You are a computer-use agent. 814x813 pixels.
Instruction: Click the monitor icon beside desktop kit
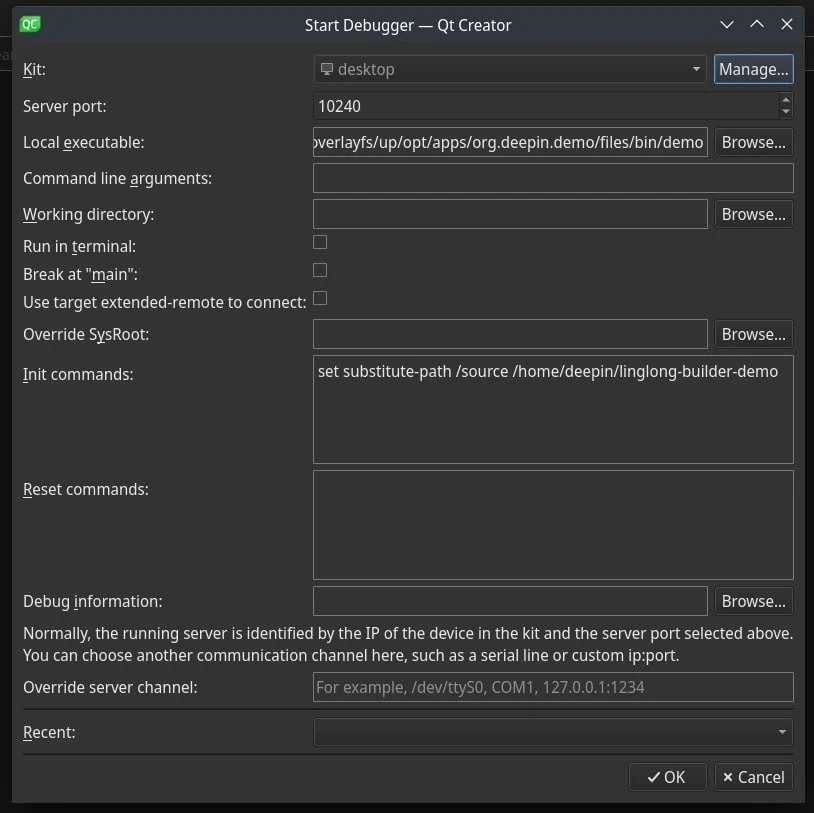(x=327, y=69)
